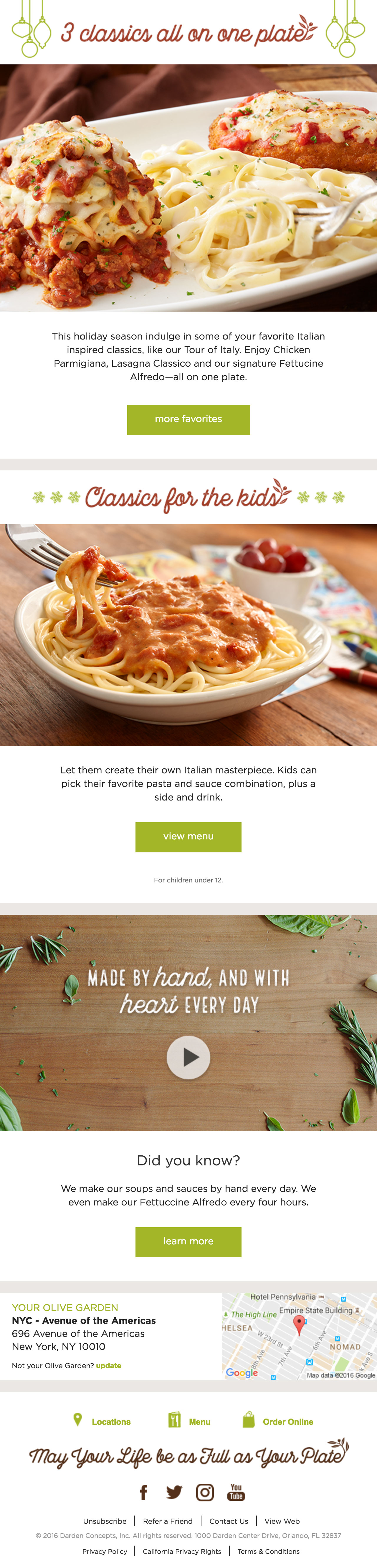Image resolution: width=377 pixels, height=1568 pixels.
Task: Open the Privacy Policy link
Action: coord(105,1551)
